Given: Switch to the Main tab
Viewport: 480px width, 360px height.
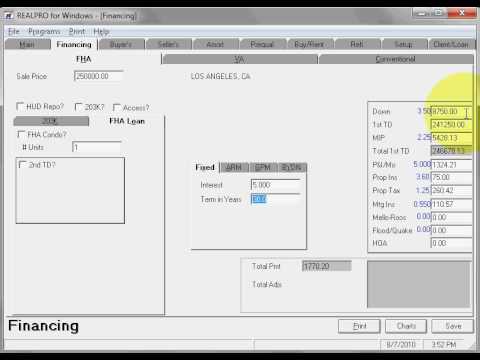Looking at the screenshot, I should click(x=27, y=44).
